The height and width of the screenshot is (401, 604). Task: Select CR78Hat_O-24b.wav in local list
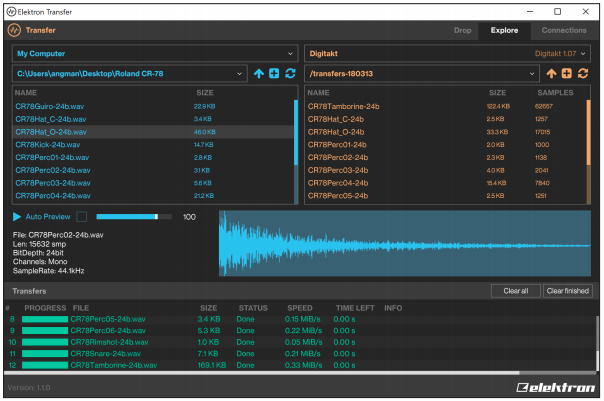click(153, 132)
